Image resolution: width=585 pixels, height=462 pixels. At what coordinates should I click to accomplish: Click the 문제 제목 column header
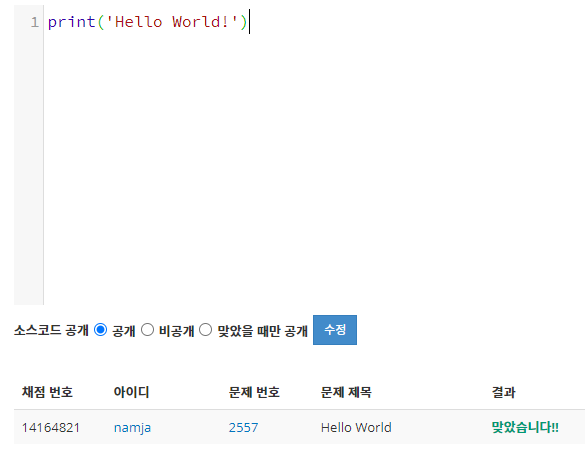coord(346,392)
